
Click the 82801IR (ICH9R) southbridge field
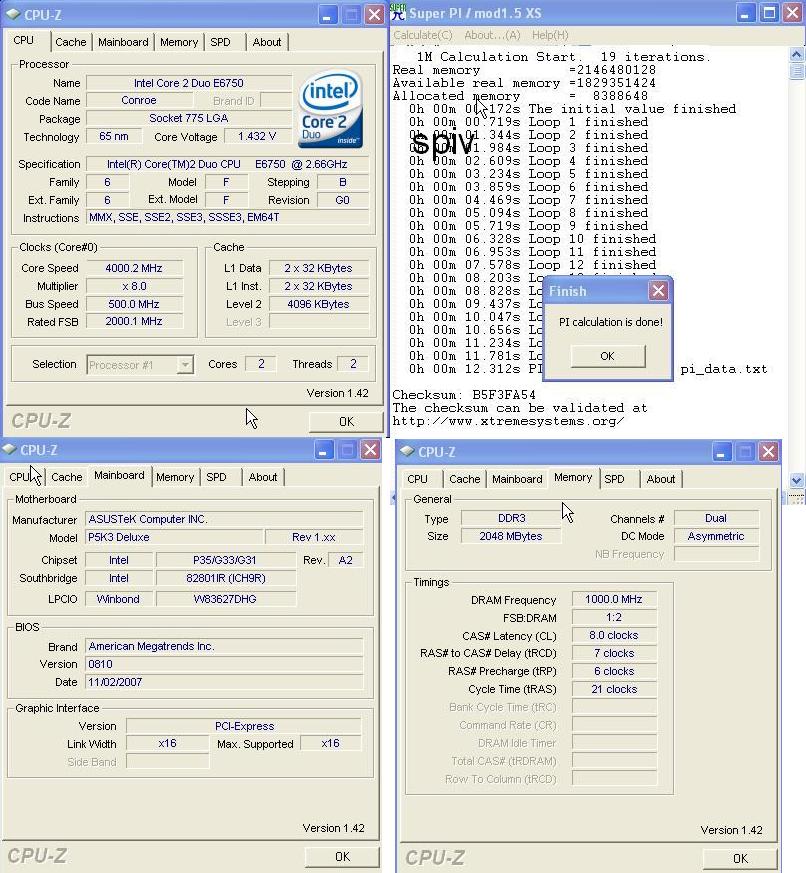(x=226, y=578)
